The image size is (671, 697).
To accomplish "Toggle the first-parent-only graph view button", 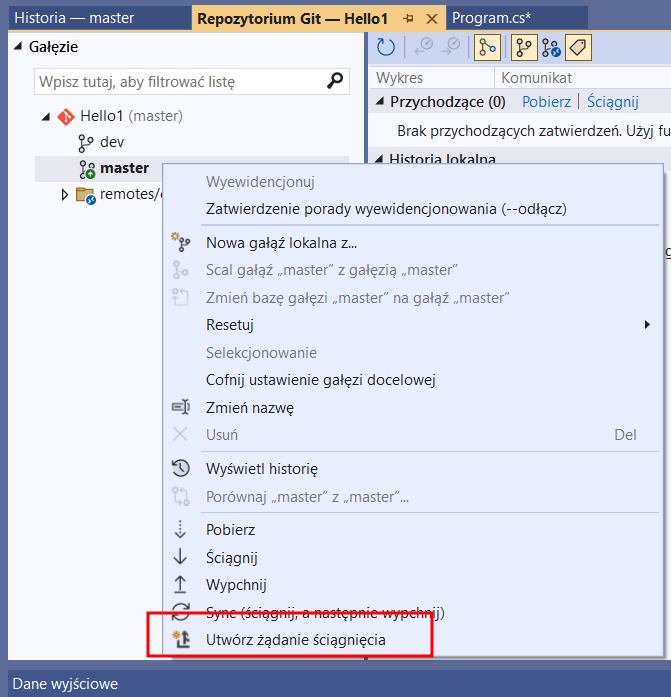I will [486, 46].
